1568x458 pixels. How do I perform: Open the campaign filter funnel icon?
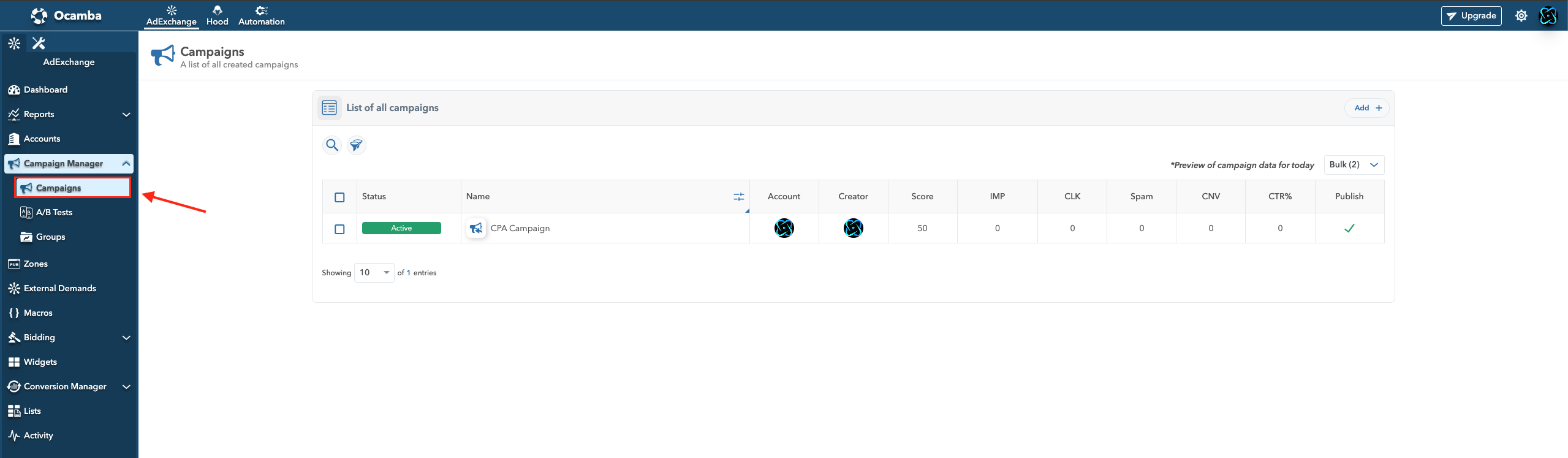point(356,145)
